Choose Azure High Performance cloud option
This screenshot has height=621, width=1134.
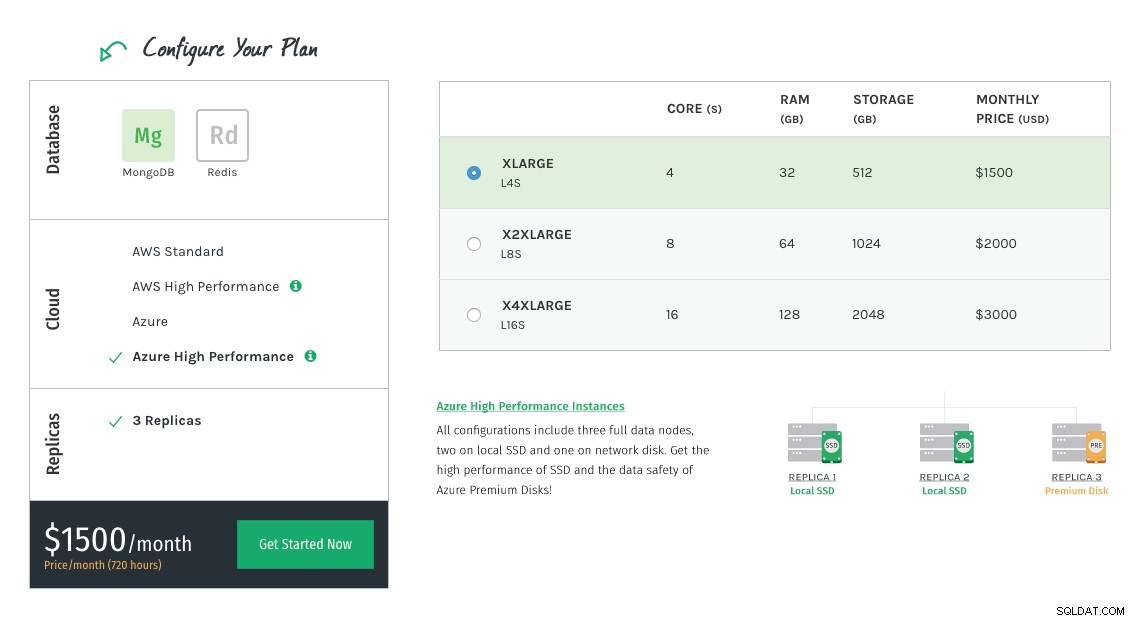213,356
